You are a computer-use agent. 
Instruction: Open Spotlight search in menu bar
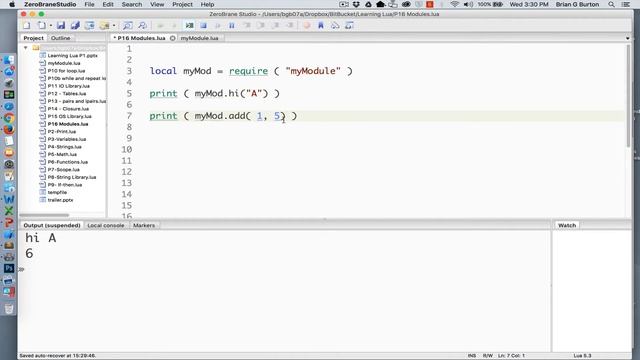point(611,4)
